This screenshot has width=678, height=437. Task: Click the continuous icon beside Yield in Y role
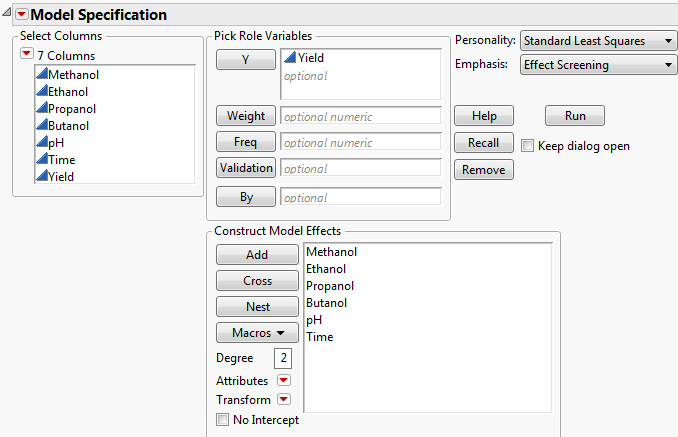coord(290,59)
